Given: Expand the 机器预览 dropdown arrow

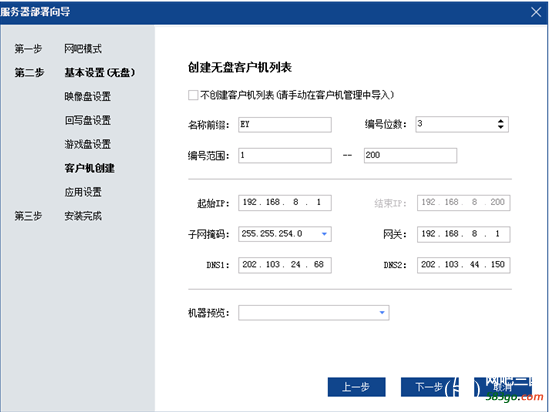Looking at the screenshot, I should pos(382,313).
